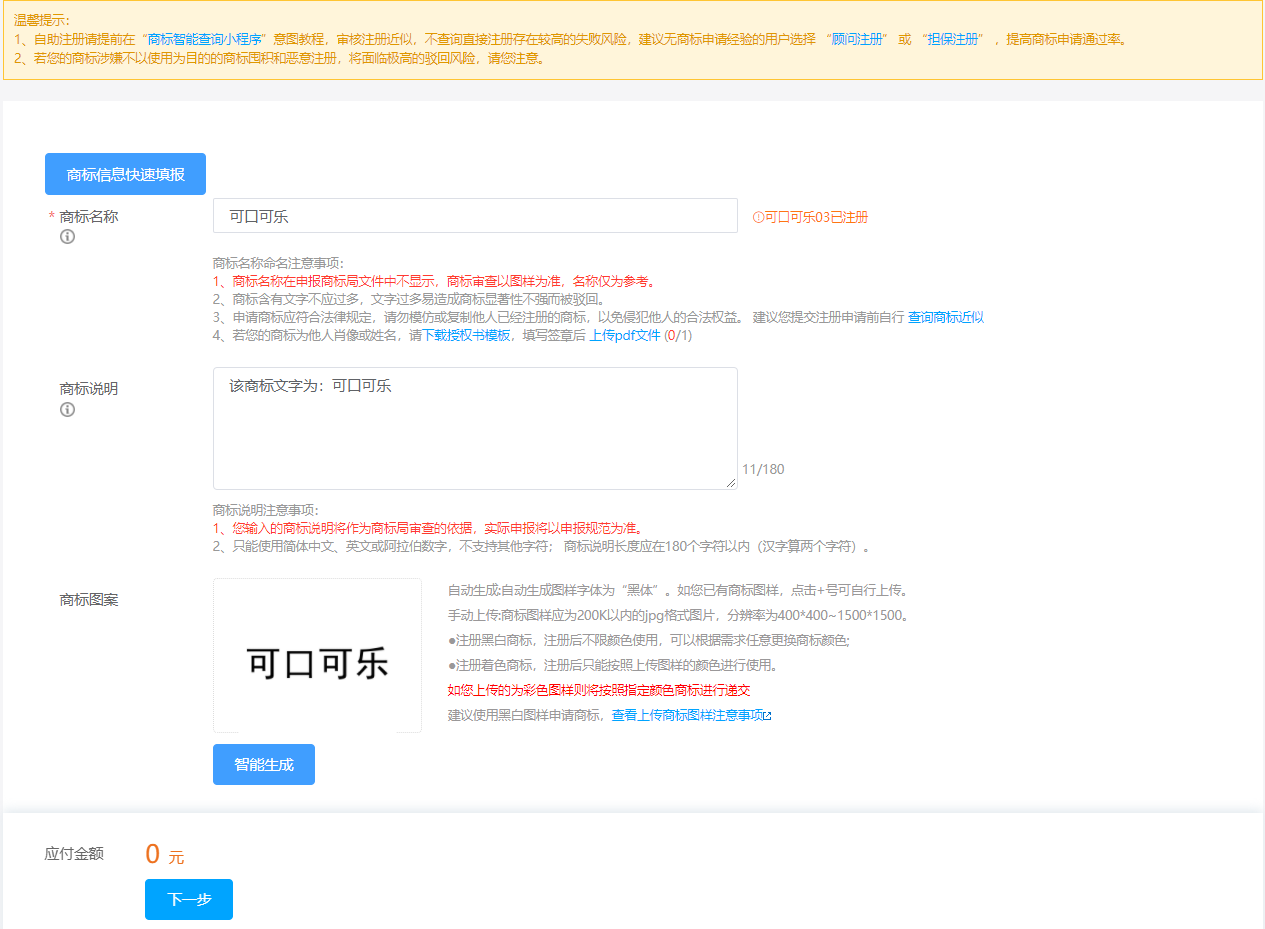Viewport: 1265px width, 929px height.
Task: Click the info icon under 商标名称
Action: pyautogui.click(x=68, y=237)
